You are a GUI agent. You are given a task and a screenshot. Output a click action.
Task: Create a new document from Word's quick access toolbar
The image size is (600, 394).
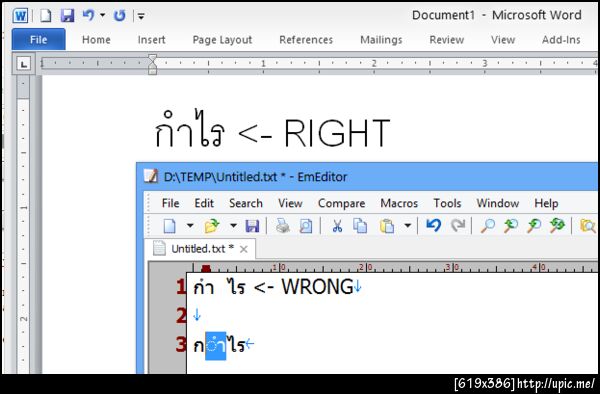click(x=46, y=16)
